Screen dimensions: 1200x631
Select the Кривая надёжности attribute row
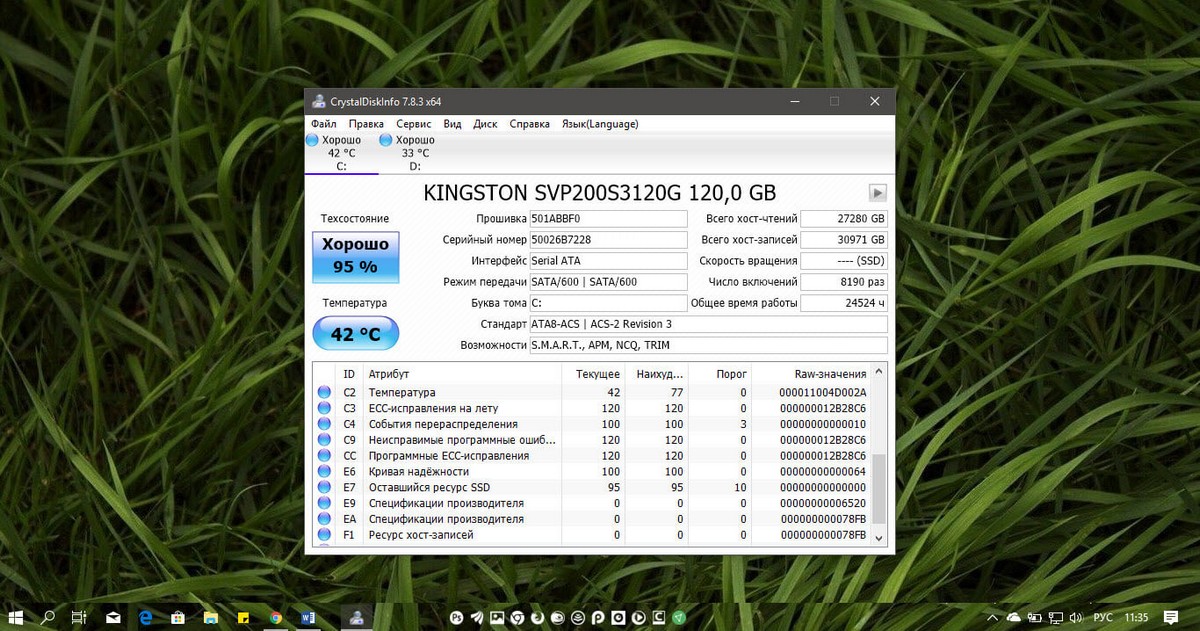click(592, 472)
